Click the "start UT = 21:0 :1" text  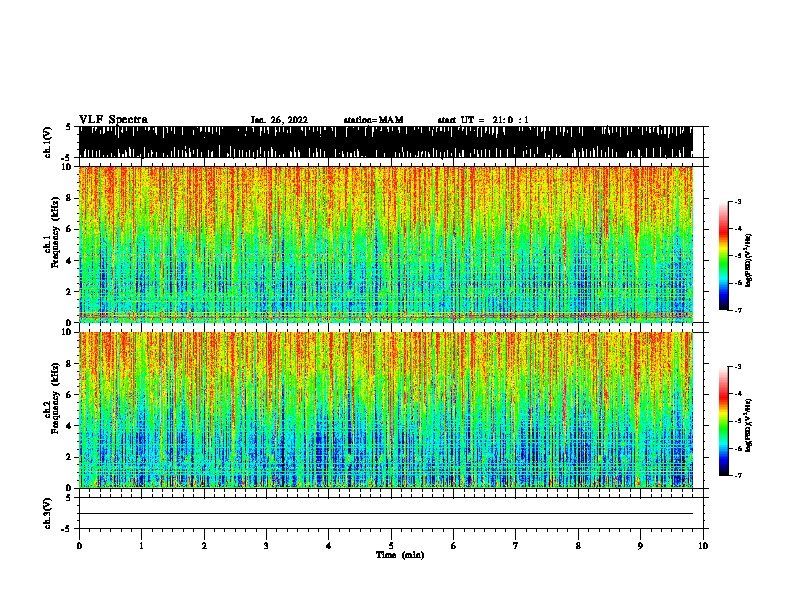click(x=483, y=120)
